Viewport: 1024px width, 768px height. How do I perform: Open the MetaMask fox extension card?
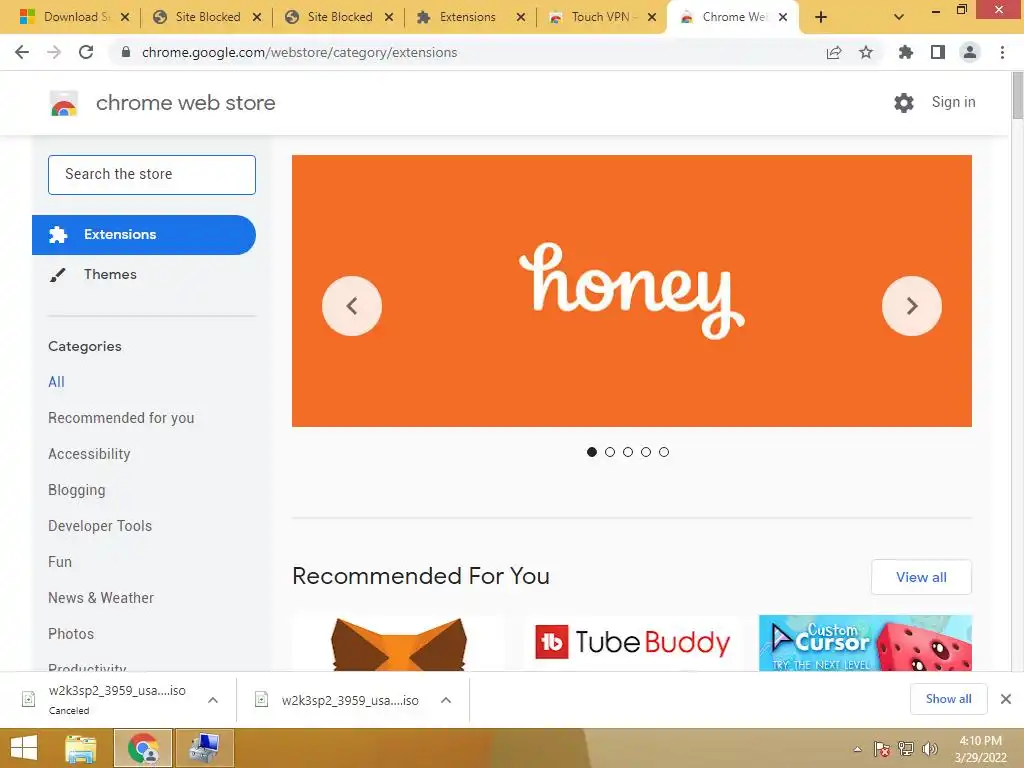(398, 643)
